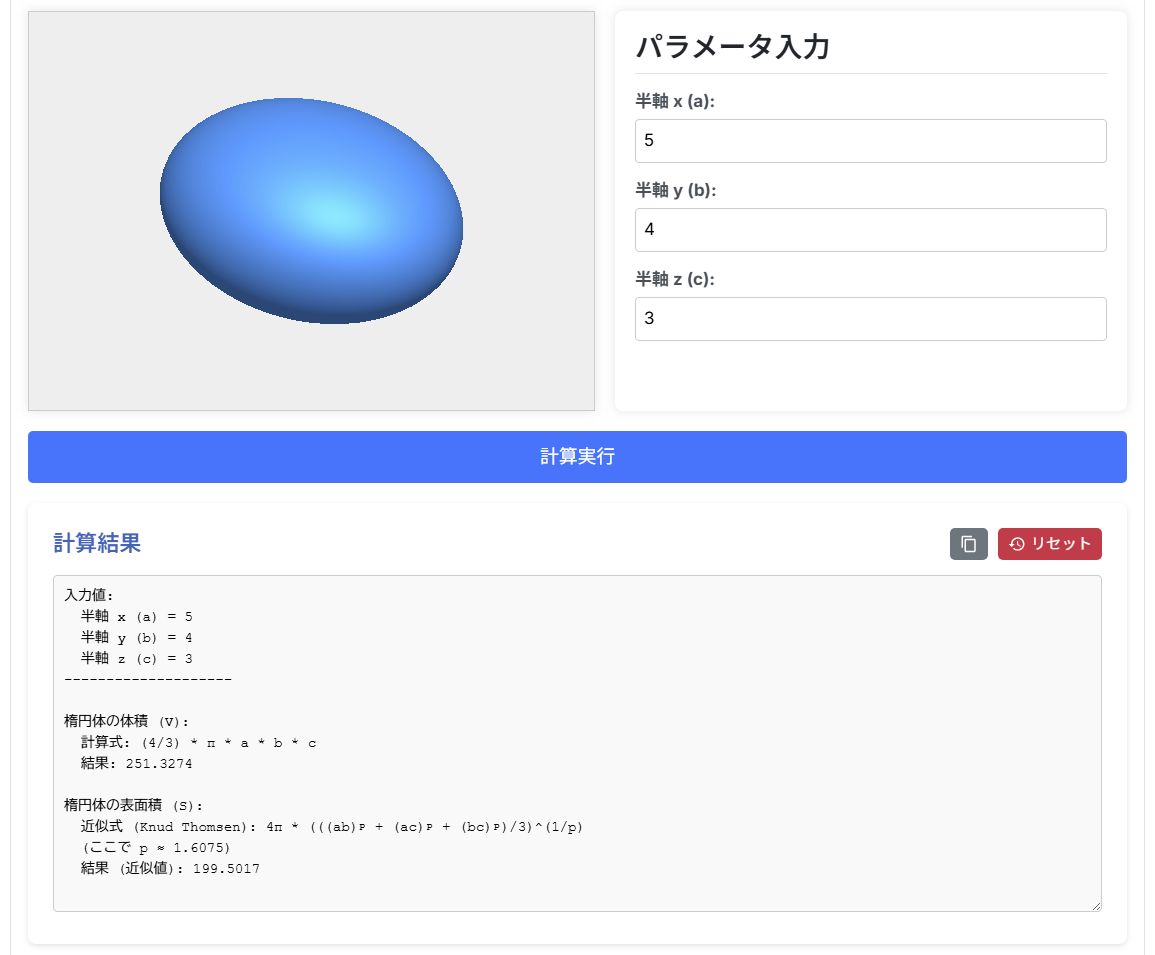Click the 入力値 line in results
The width and height of the screenshot is (1155, 955).
pos(88,595)
